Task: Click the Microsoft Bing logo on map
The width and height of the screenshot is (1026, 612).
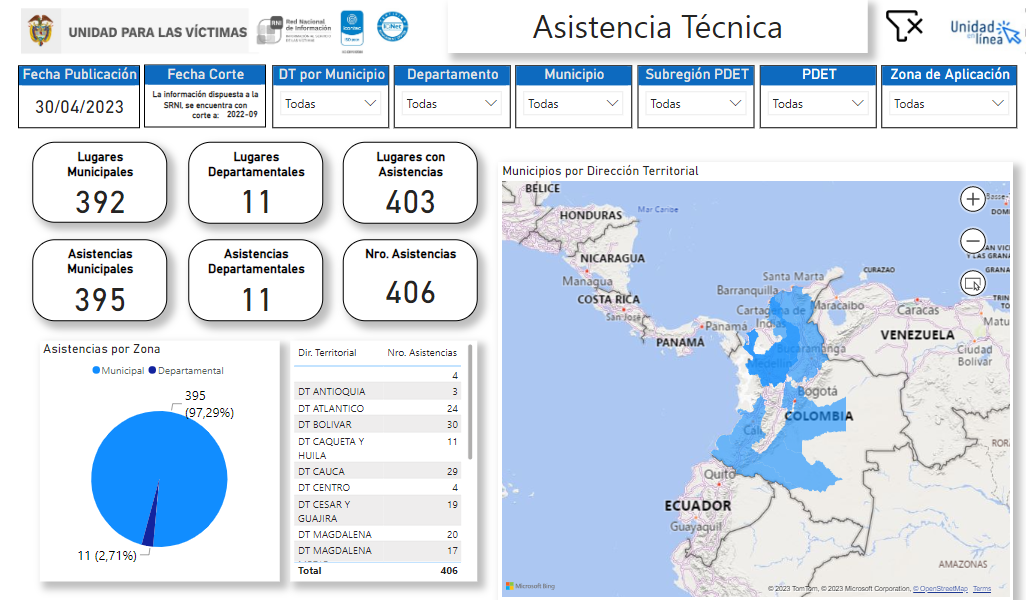Action: coord(529,585)
